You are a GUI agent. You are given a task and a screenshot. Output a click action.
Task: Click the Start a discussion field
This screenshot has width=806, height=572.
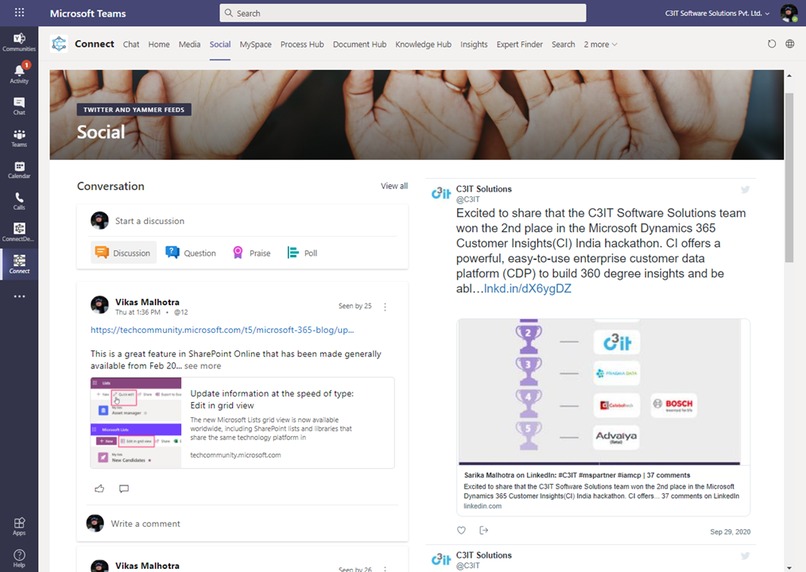(242, 221)
